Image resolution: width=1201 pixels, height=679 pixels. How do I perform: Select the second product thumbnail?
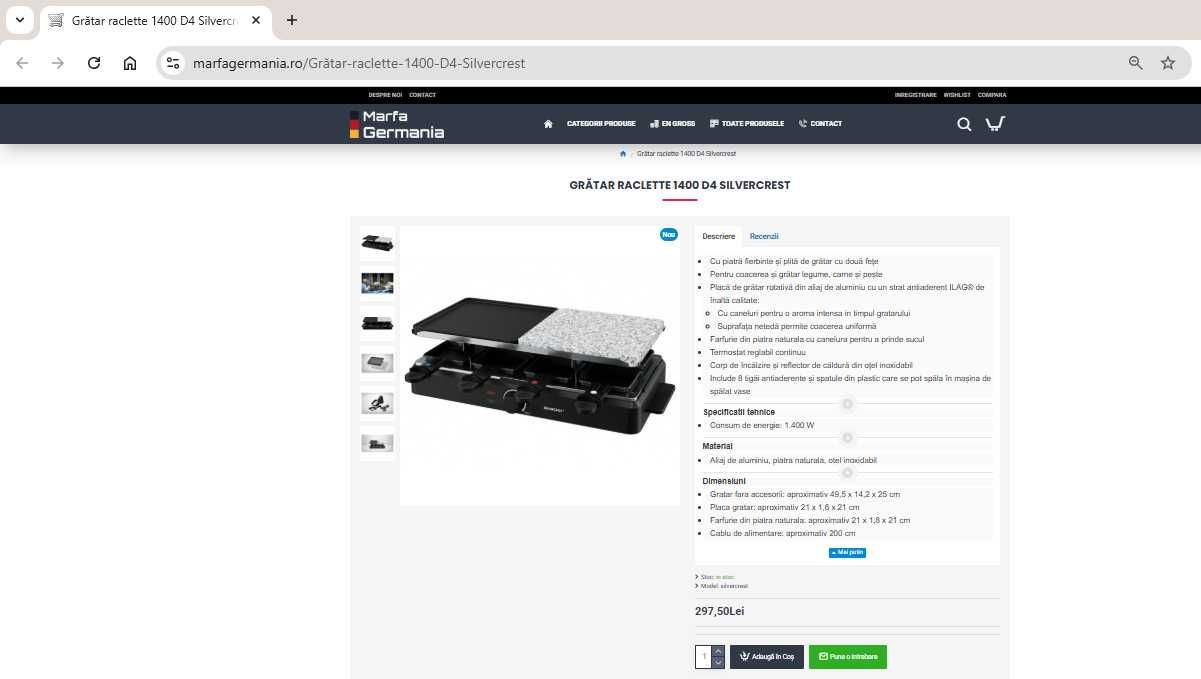pos(377,283)
